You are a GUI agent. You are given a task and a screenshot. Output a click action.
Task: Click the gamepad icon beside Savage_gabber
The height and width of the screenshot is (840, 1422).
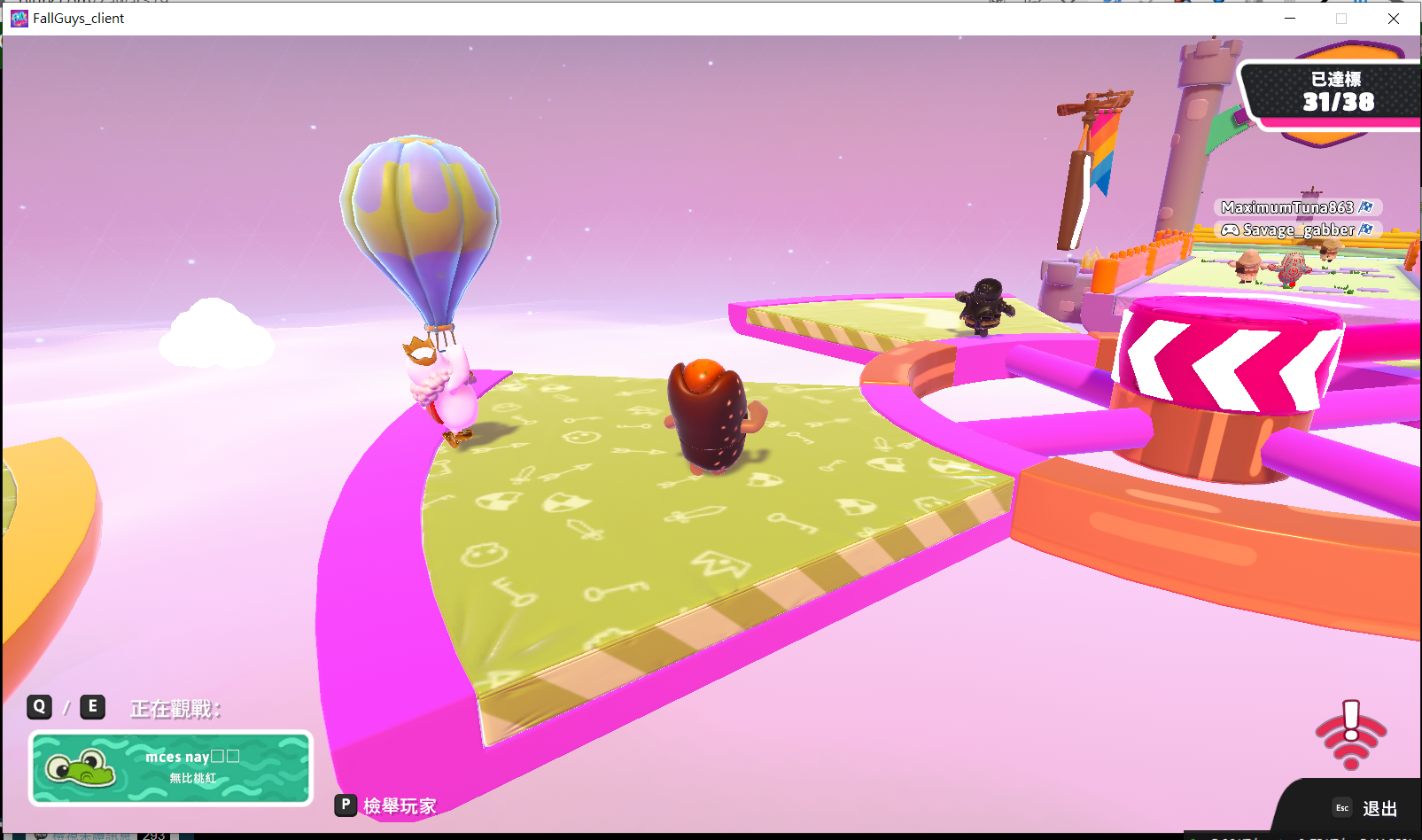pos(1230,229)
